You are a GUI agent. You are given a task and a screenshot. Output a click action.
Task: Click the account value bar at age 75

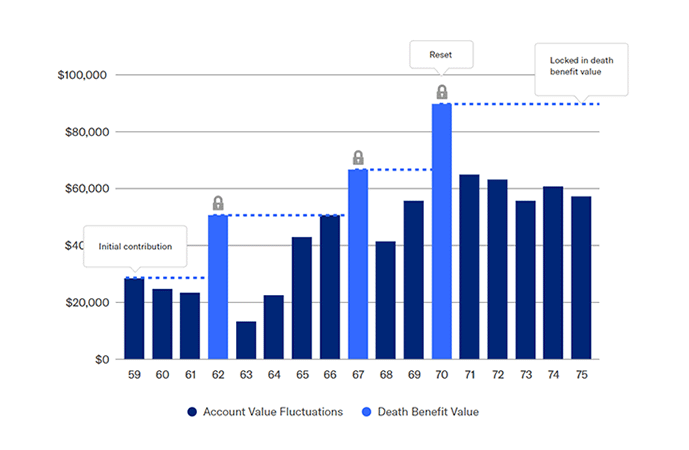581,278
